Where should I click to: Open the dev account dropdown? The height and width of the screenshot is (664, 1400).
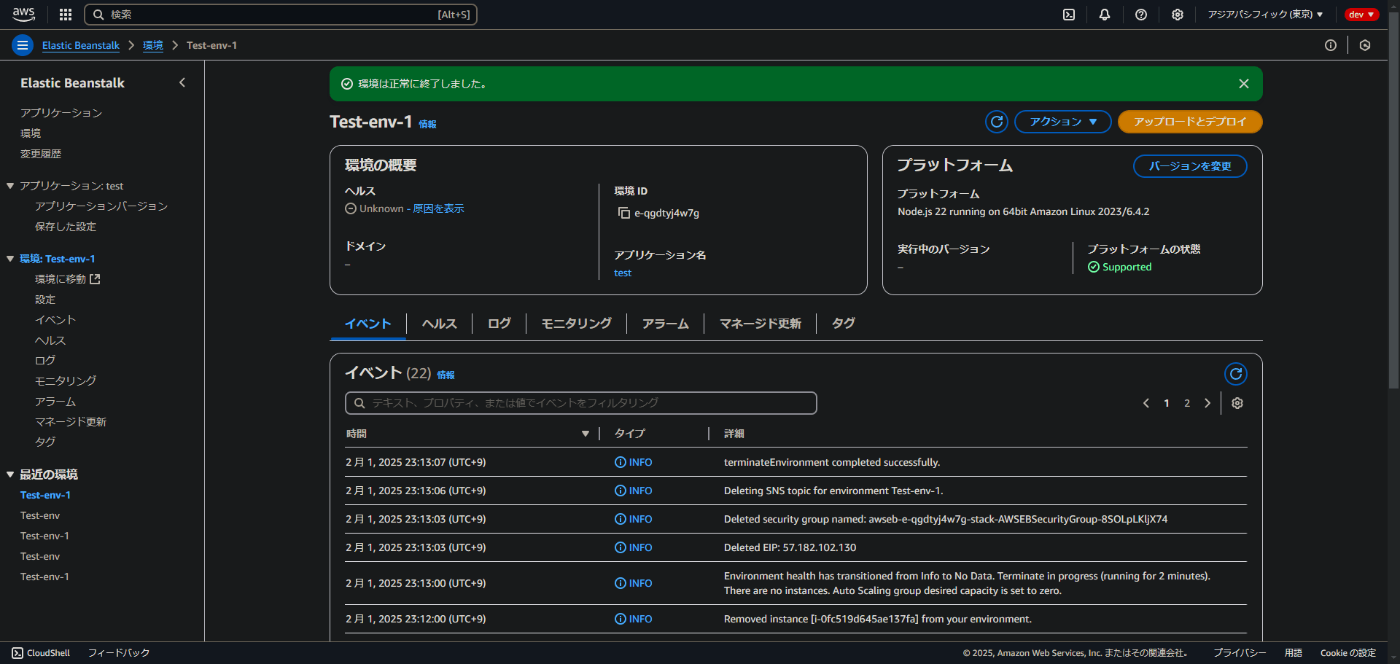tap(1362, 14)
